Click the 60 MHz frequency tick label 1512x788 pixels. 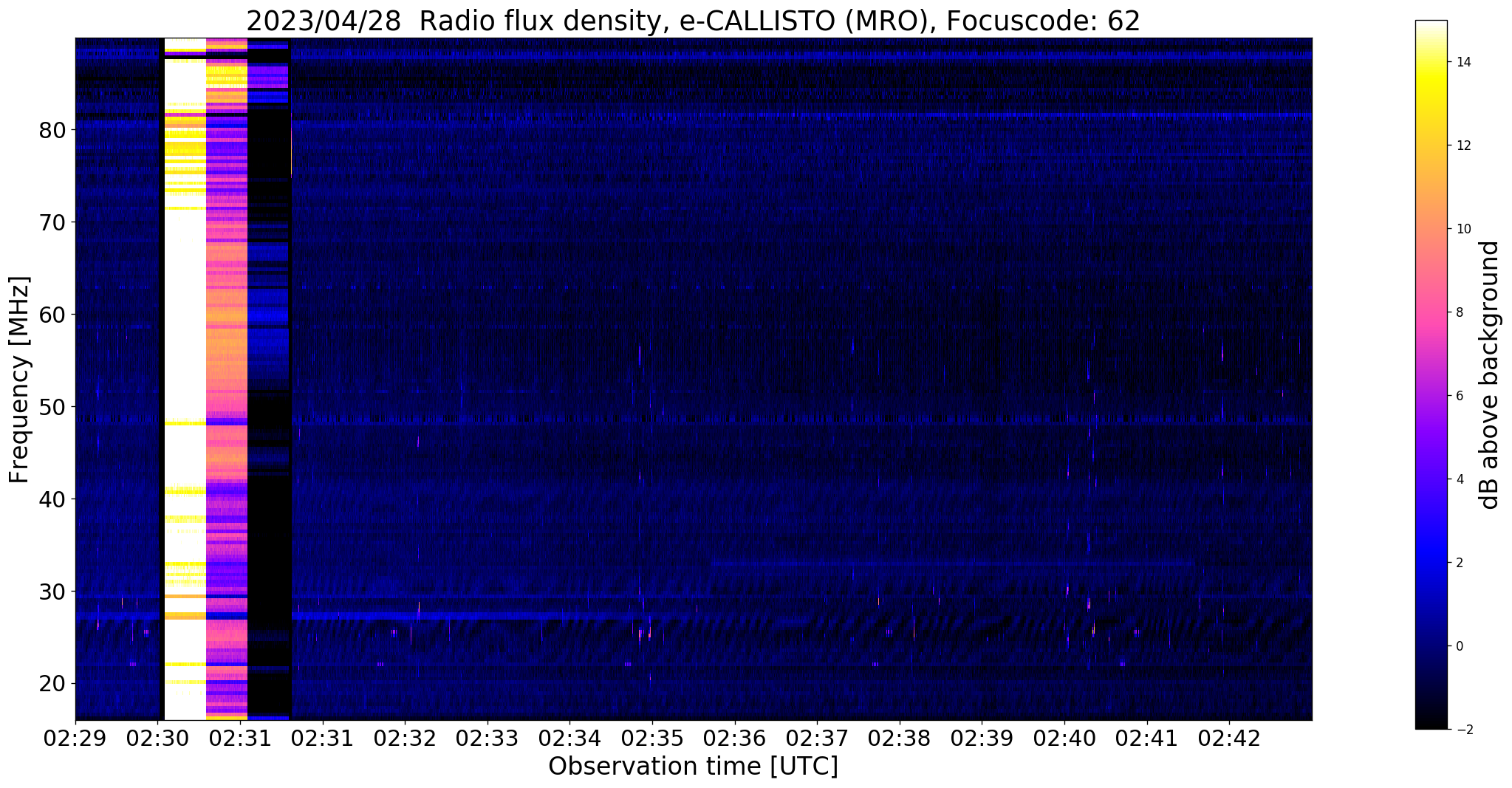click(52, 315)
